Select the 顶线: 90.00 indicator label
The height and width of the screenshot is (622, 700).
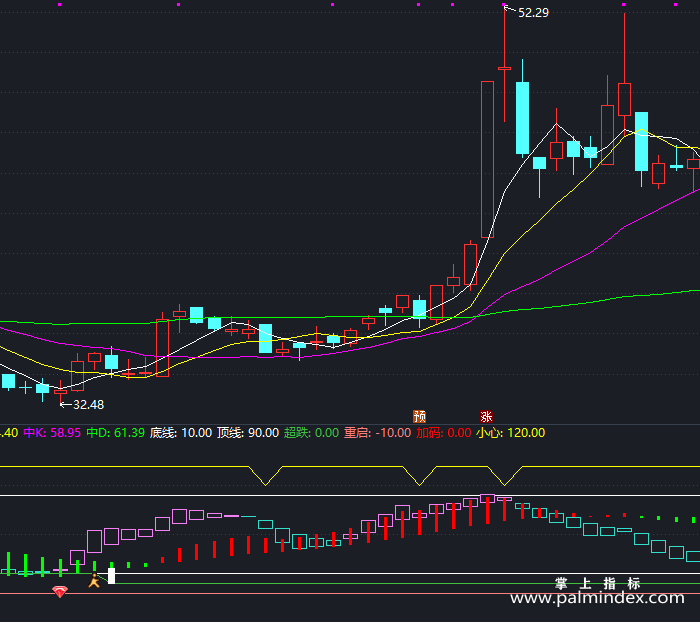(248, 433)
